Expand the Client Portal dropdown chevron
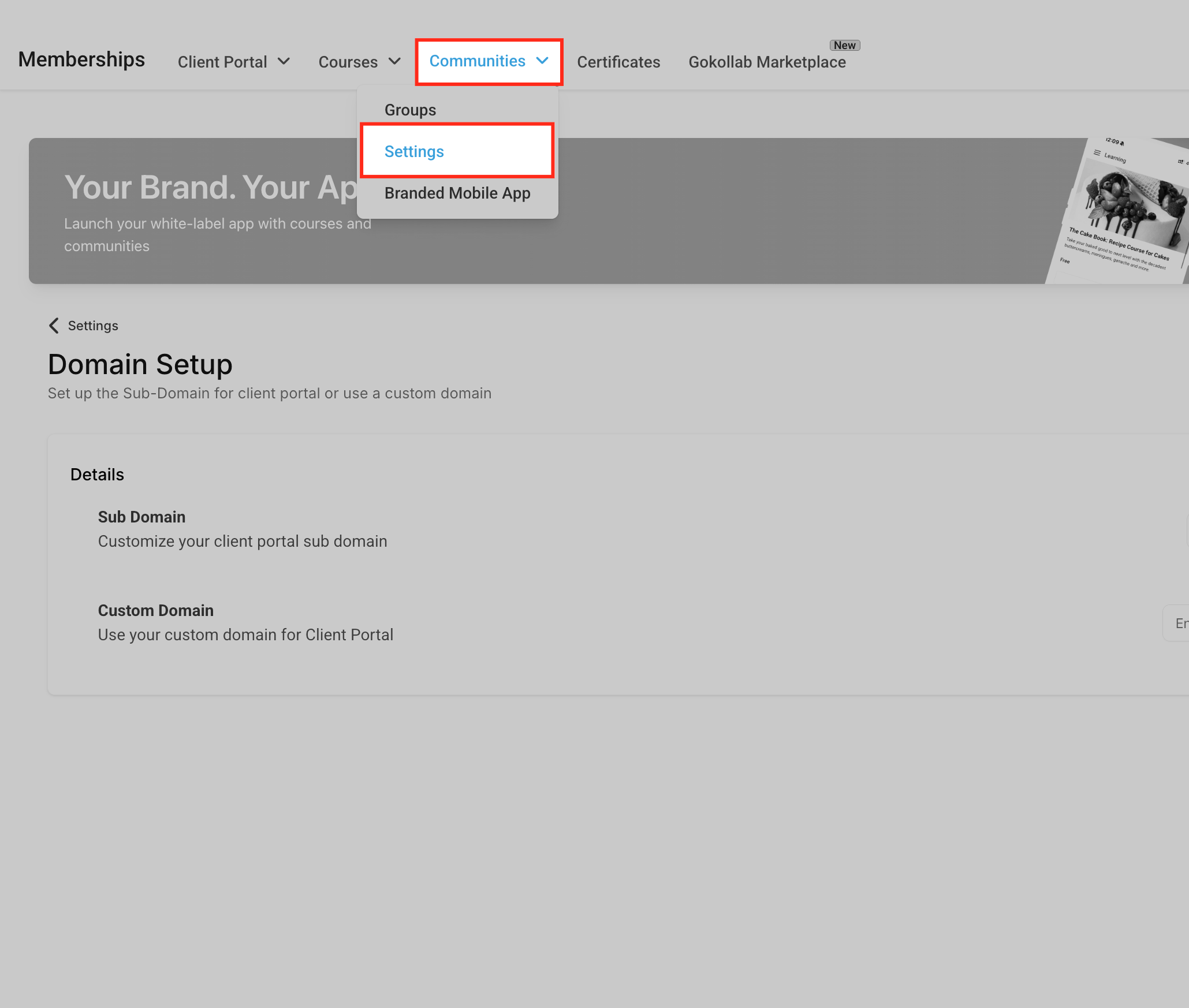Viewport: 1189px width, 1008px height. coord(284,61)
